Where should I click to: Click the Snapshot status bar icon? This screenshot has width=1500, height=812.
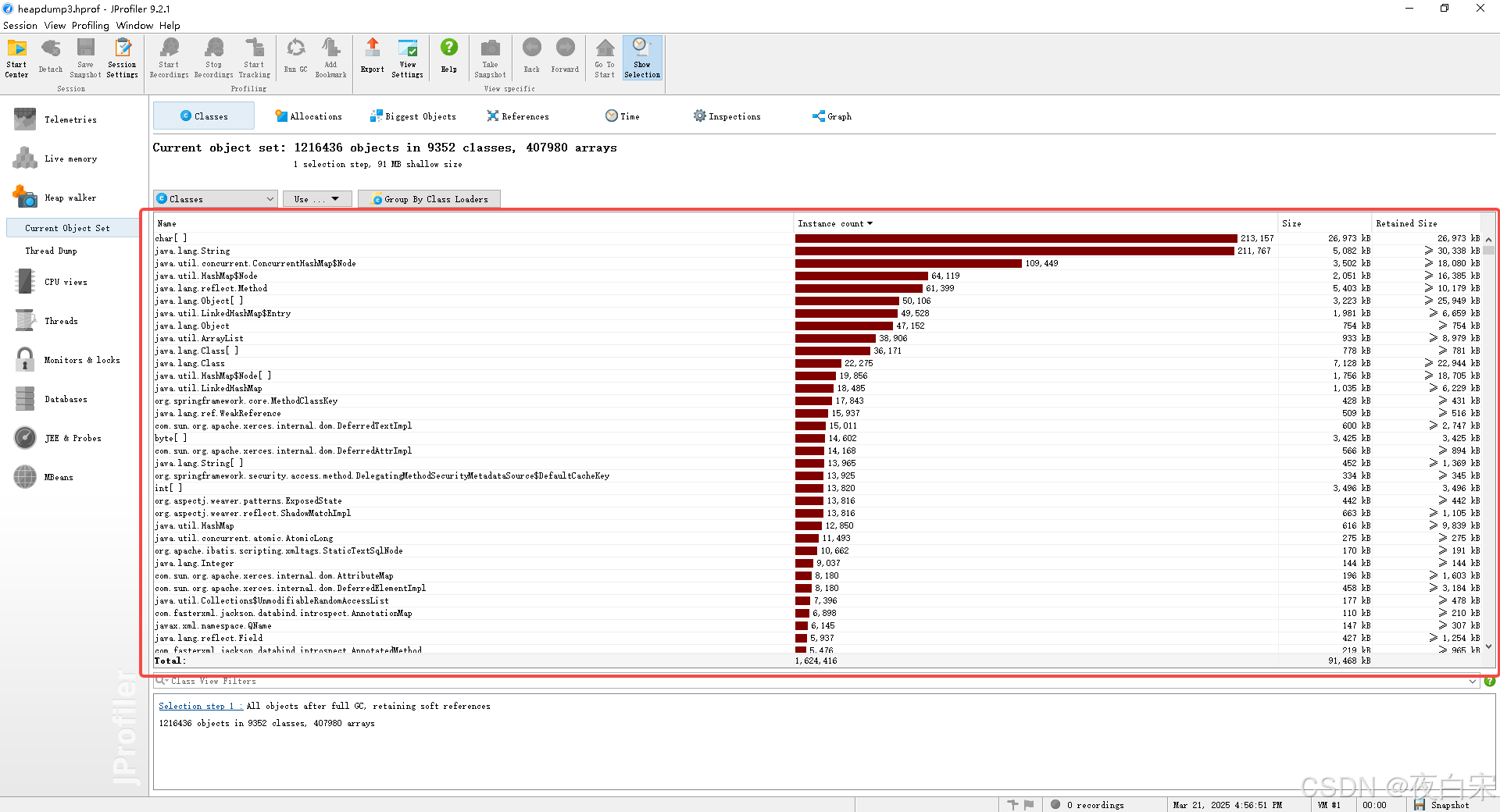[1420, 805]
